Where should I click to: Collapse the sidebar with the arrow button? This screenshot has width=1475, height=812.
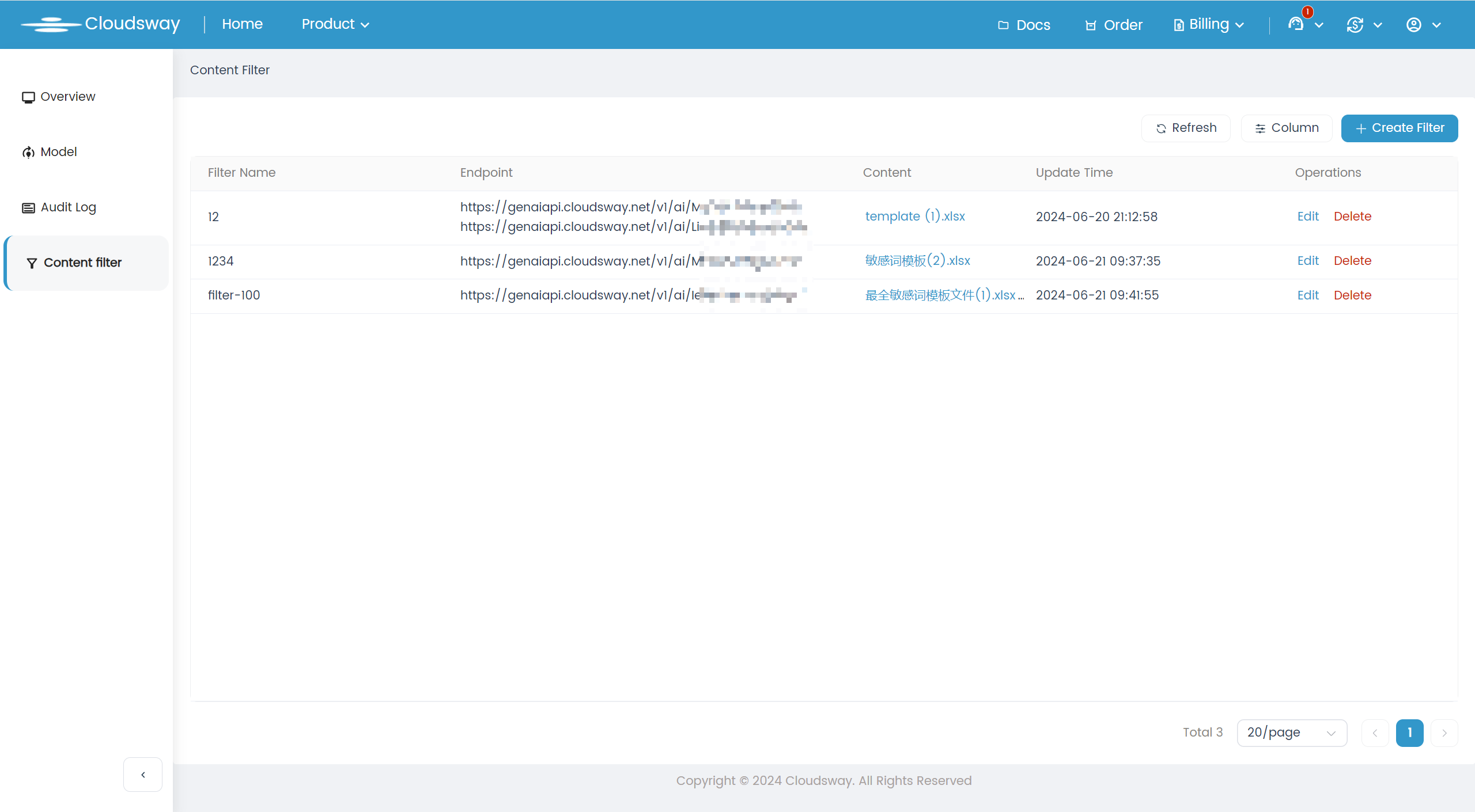click(143, 775)
